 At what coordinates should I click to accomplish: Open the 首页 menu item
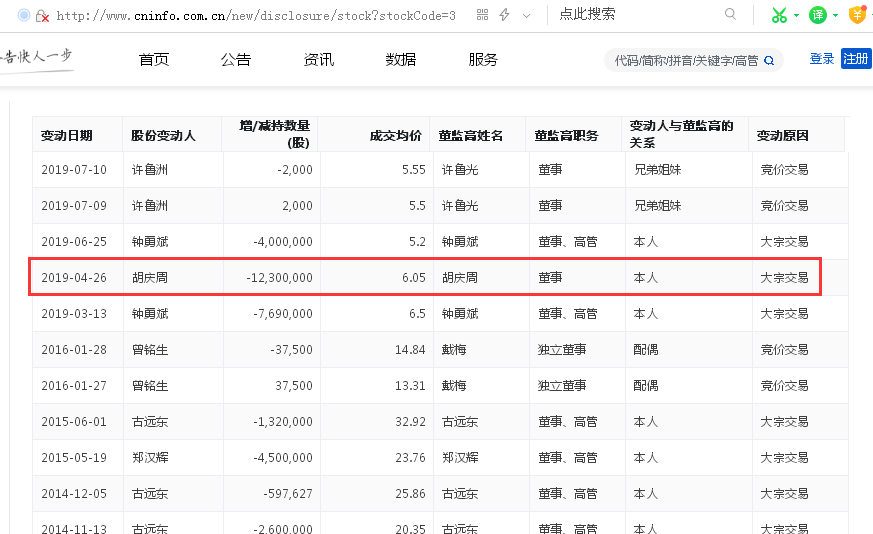[154, 60]
